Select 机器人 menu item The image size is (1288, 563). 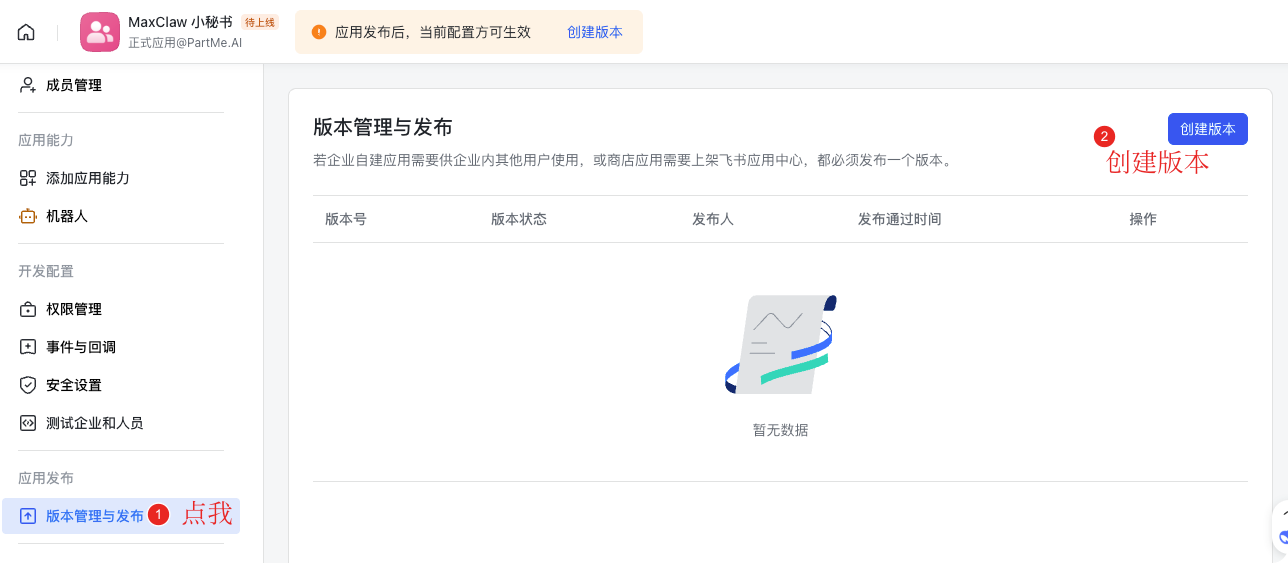coord(67,216)
